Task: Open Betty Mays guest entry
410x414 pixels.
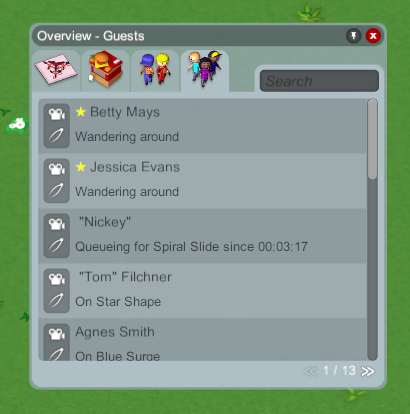Action: (x=202, y=126)
